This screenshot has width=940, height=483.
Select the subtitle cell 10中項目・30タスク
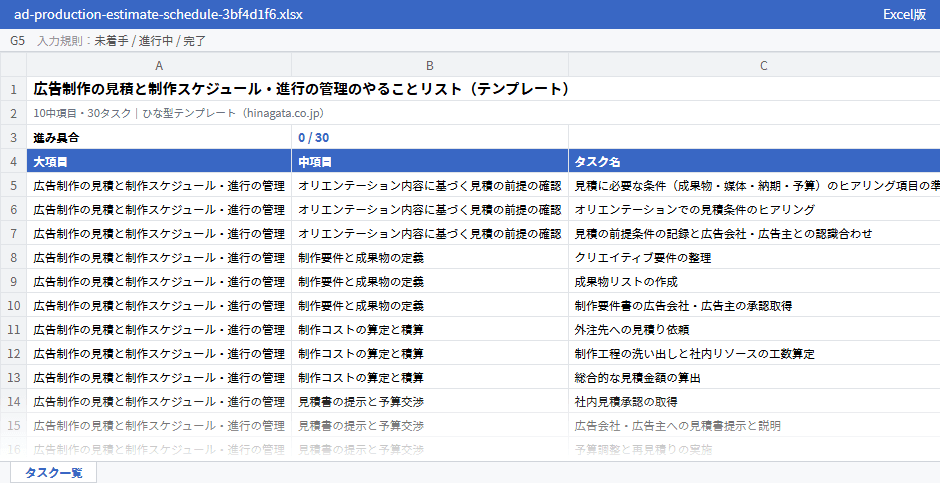pyautogui.click(x=483, y=113)
